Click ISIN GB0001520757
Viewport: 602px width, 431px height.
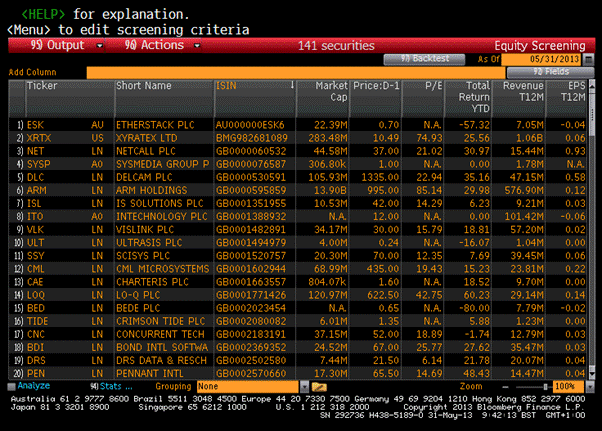[x=251, y=256]
